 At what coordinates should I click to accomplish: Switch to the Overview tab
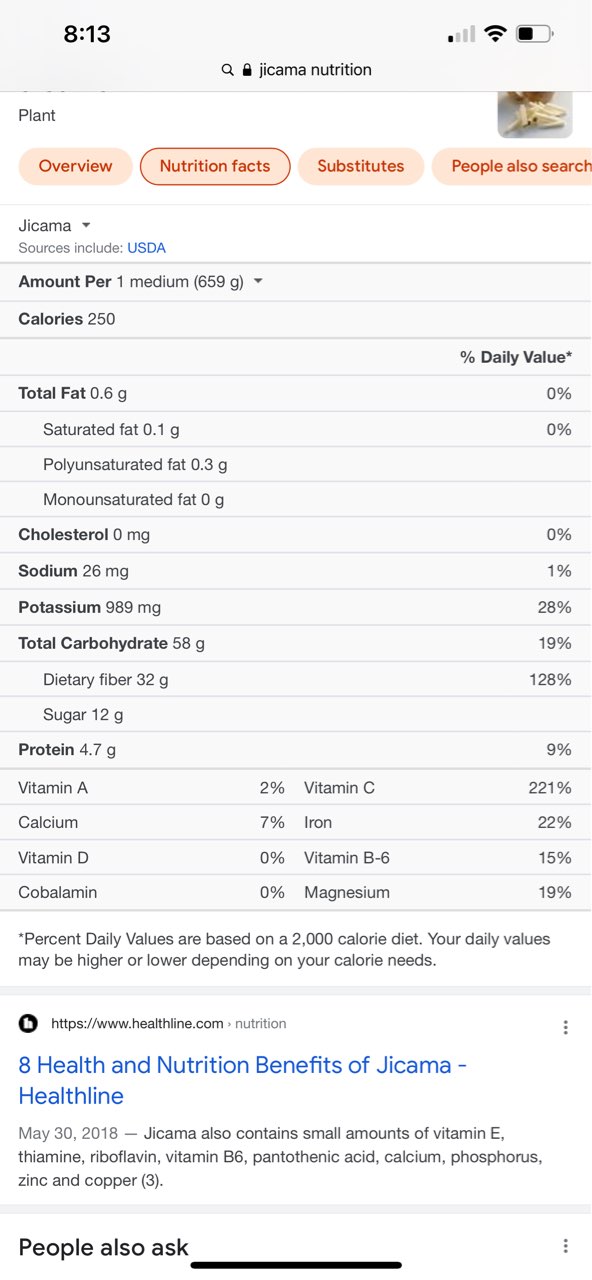click(x=75, y=166)
